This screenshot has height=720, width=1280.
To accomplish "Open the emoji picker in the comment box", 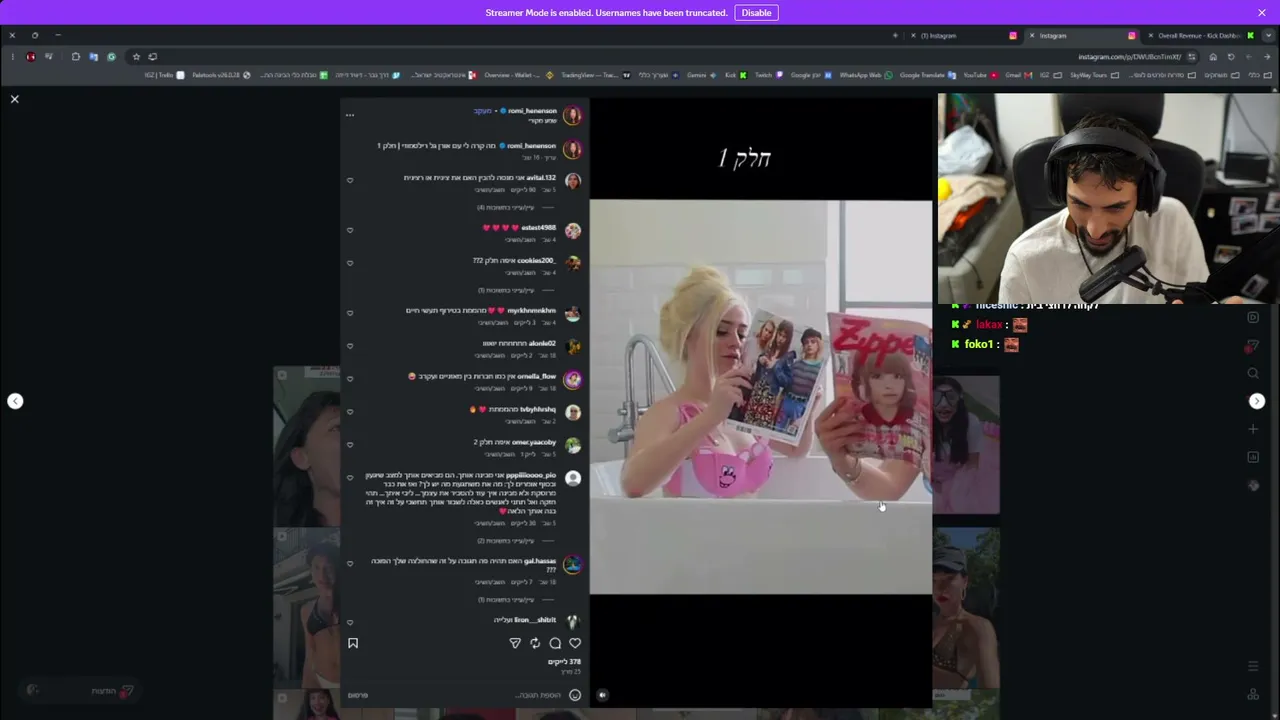I will tap(575, 695).
